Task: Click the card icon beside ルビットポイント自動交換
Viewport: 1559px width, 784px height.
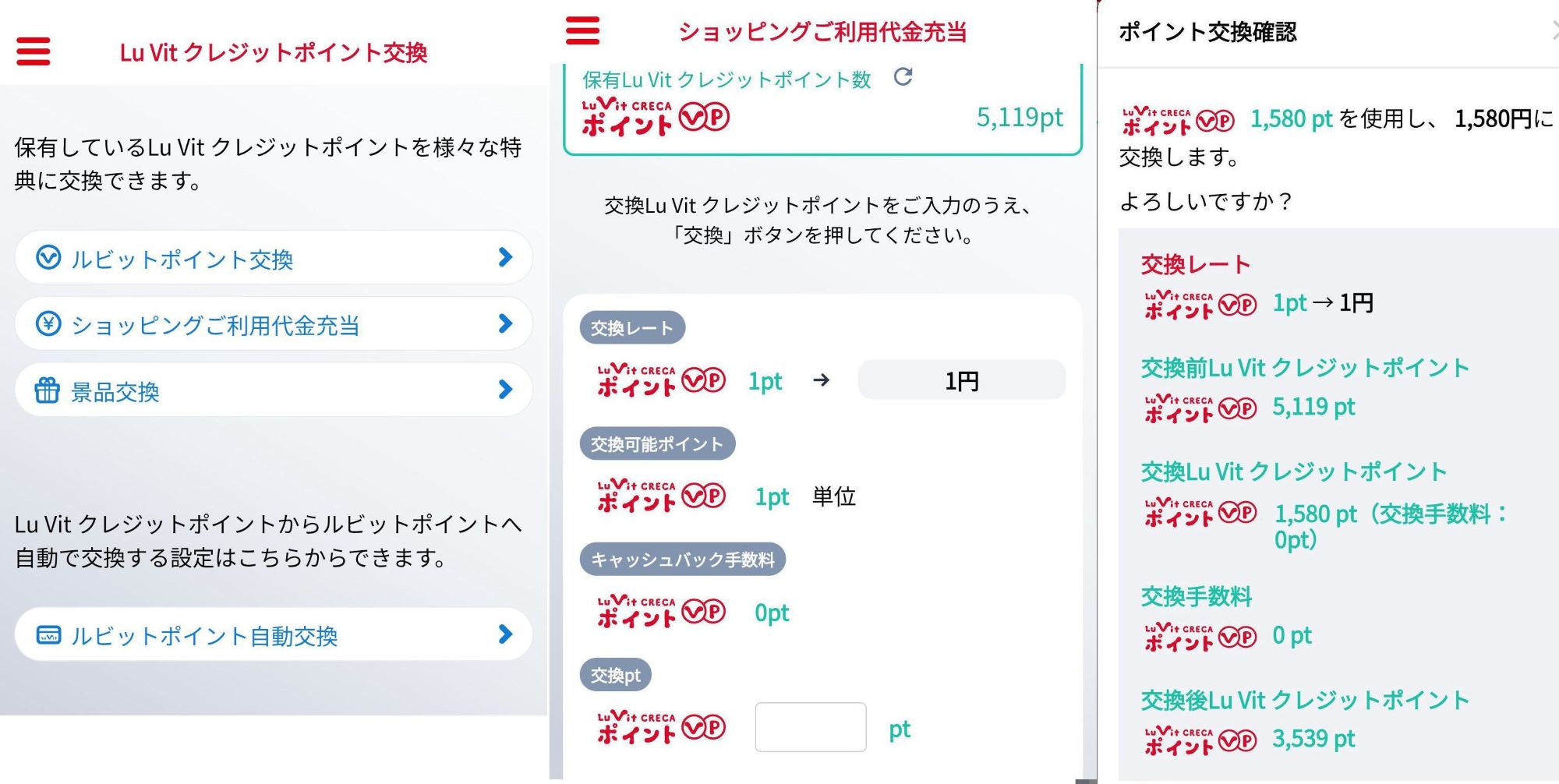Action: coord(48,637)
